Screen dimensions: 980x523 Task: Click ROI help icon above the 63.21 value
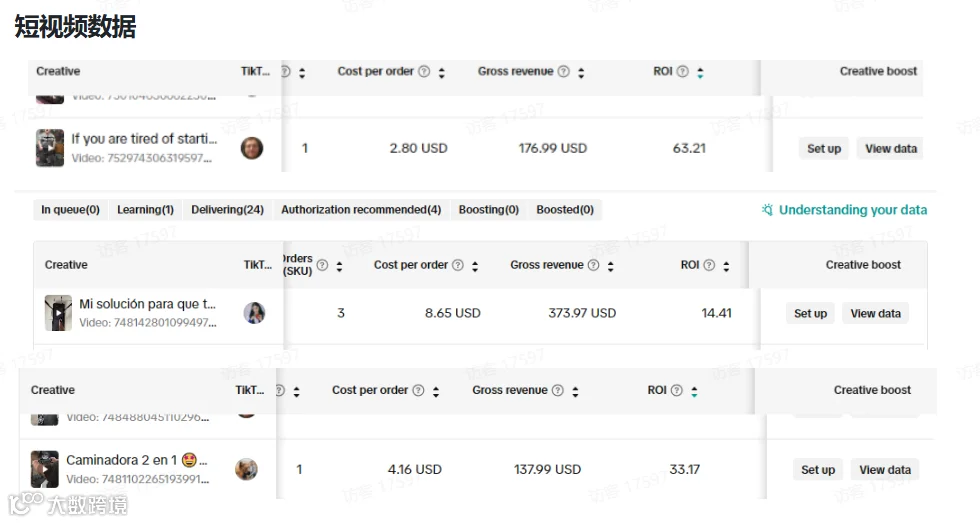click(x=682, y=72)
